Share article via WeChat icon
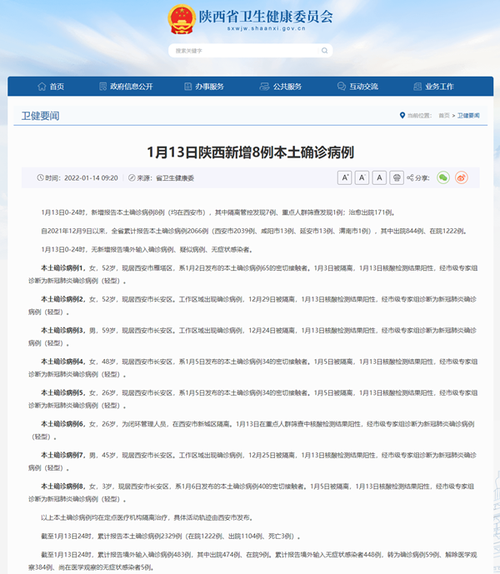 (443, 178)
